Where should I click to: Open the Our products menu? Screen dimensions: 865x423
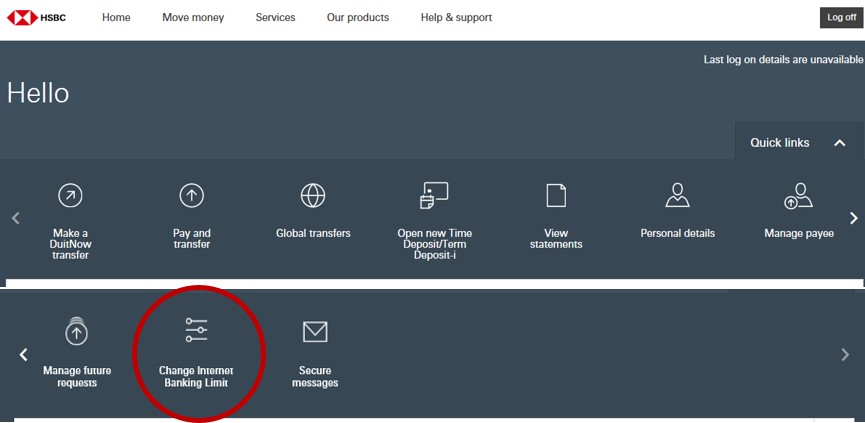(357, 18)
